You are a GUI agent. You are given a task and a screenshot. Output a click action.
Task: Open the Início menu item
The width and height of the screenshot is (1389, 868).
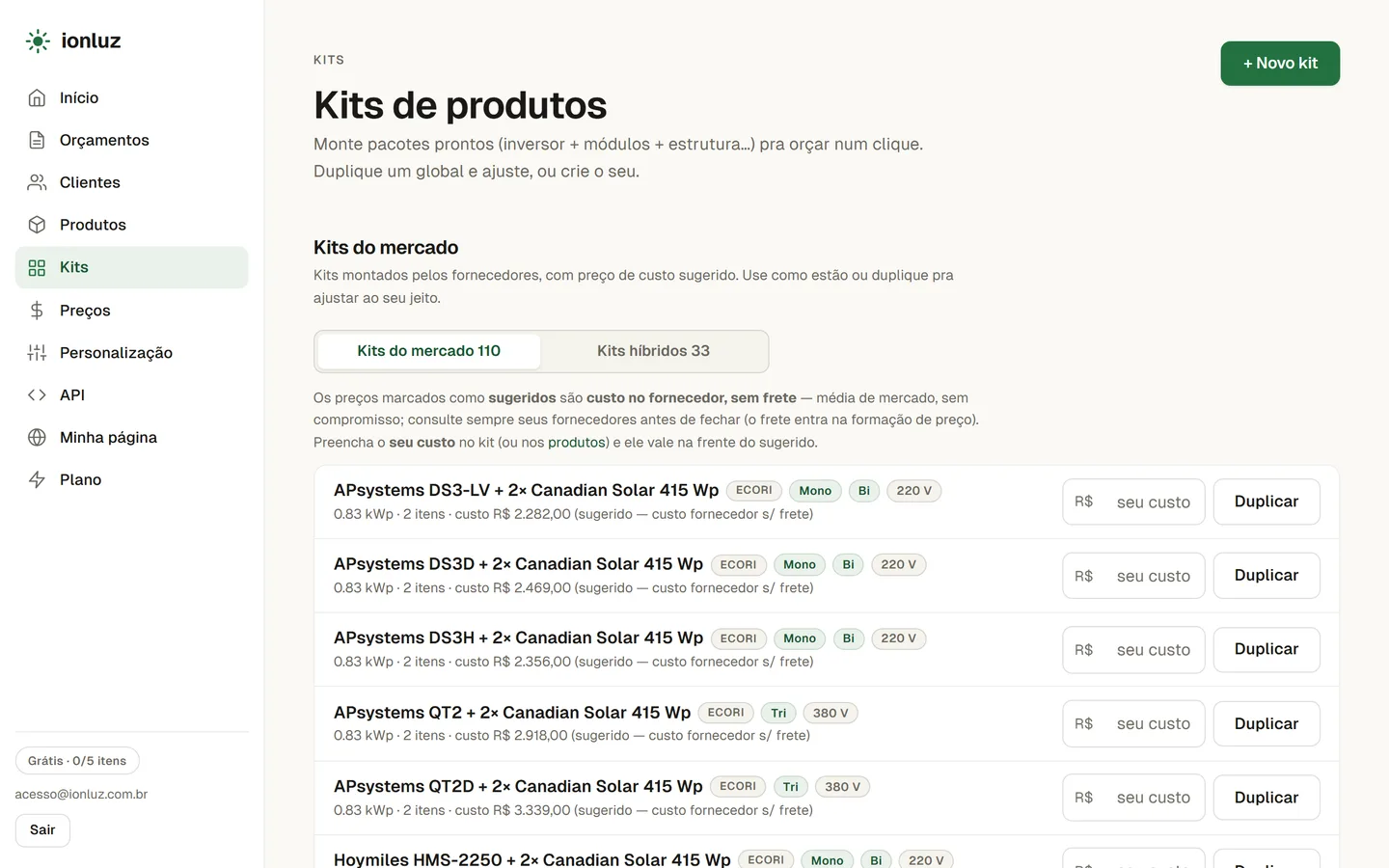131,97
